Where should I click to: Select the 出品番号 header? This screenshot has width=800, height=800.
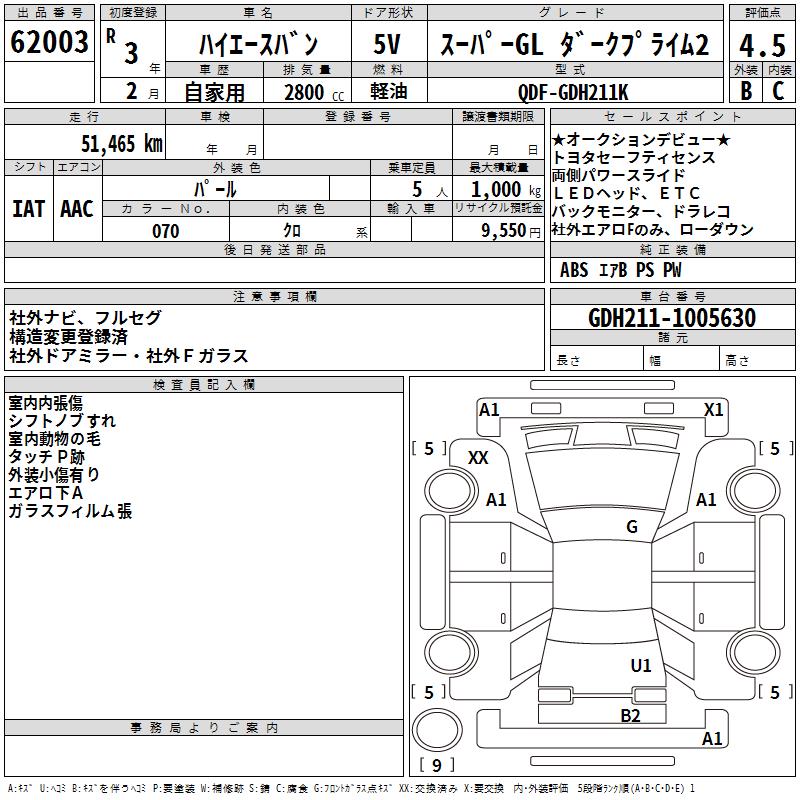49,13
